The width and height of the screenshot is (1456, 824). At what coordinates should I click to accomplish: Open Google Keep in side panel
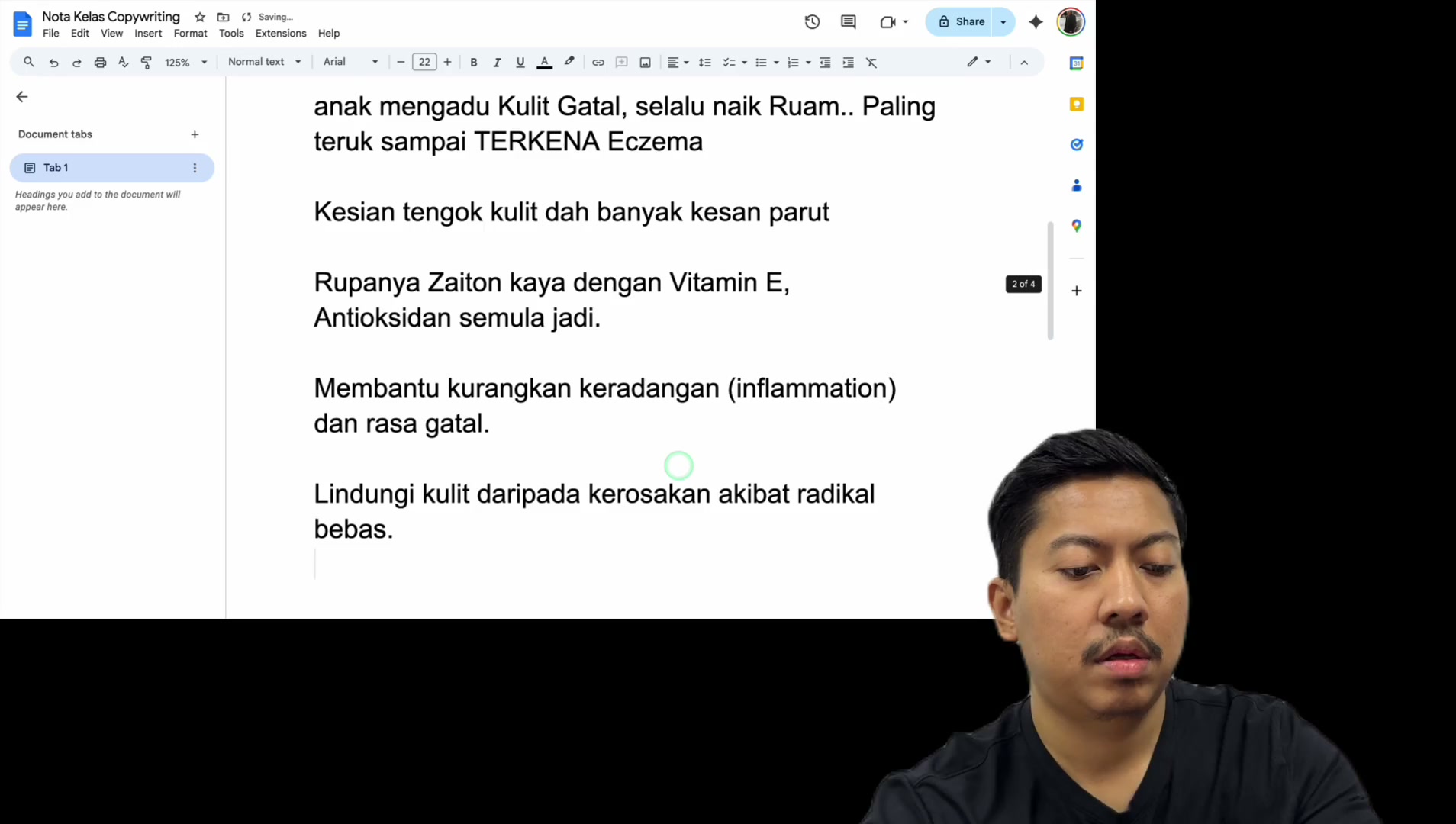coord(1077,104)
